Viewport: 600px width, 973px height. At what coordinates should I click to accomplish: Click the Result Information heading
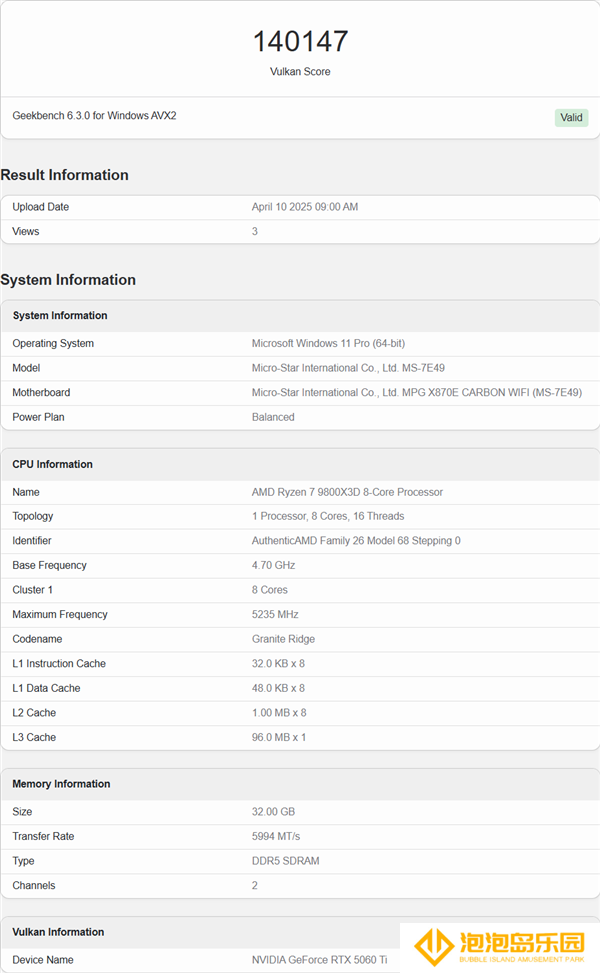(65, 175)
